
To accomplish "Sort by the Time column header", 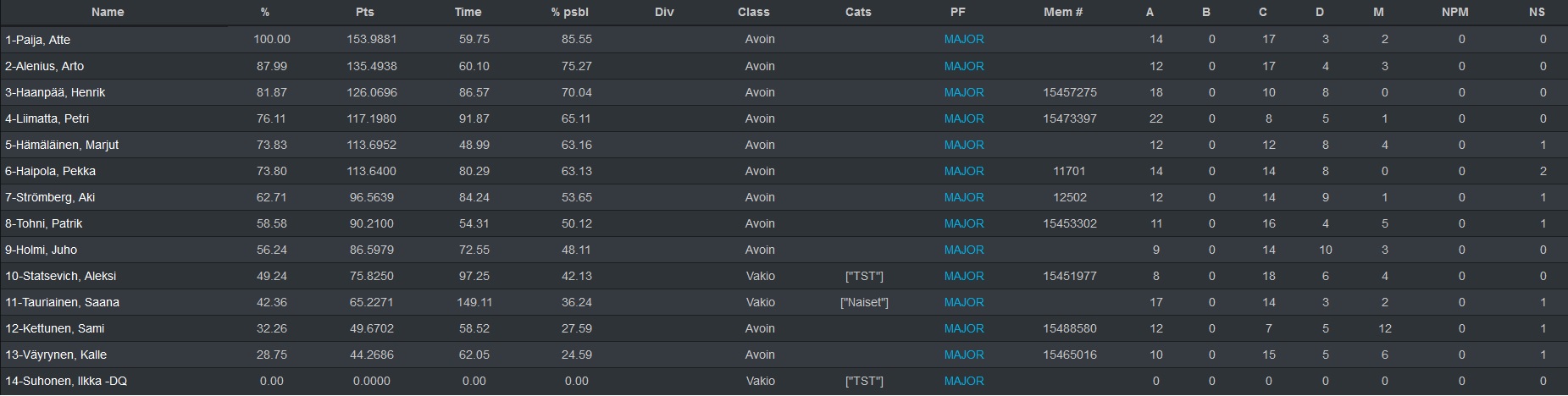I will 468,12.
